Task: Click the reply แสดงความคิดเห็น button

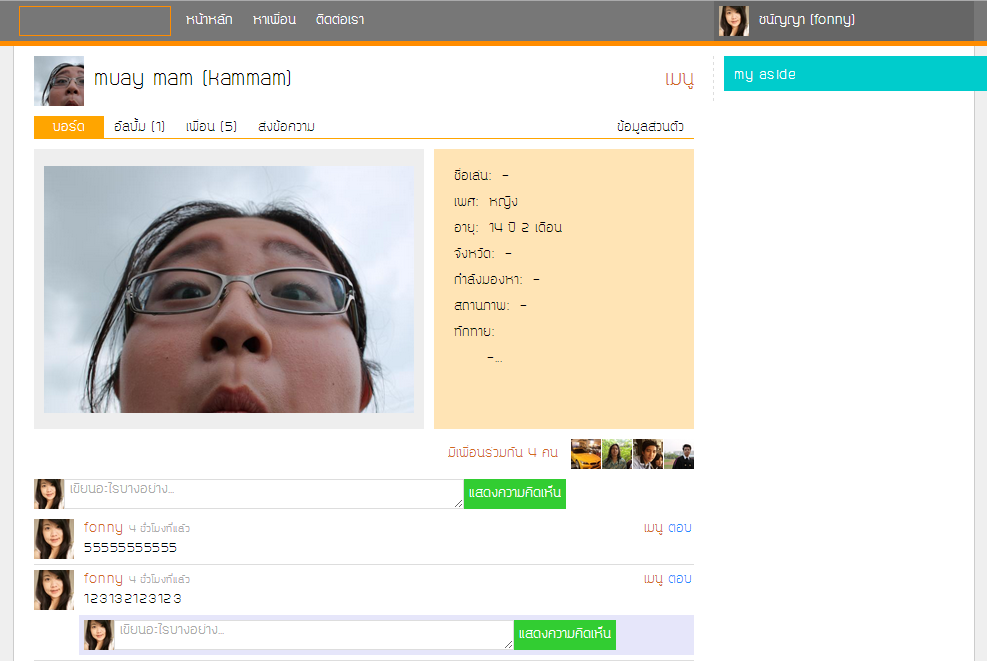Action: [565, 635]
